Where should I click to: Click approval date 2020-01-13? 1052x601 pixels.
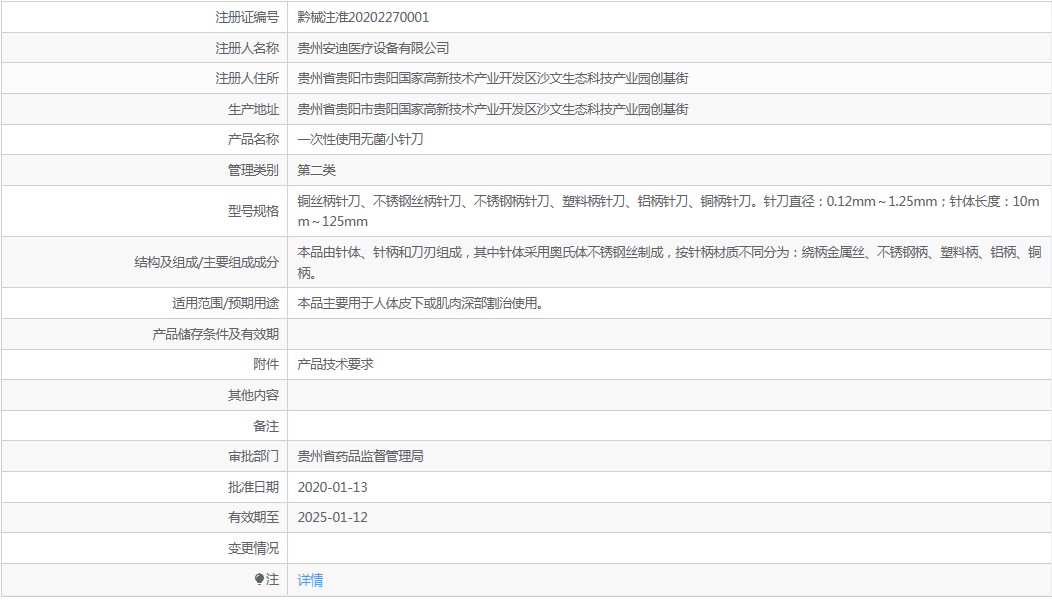coord(332,487)
